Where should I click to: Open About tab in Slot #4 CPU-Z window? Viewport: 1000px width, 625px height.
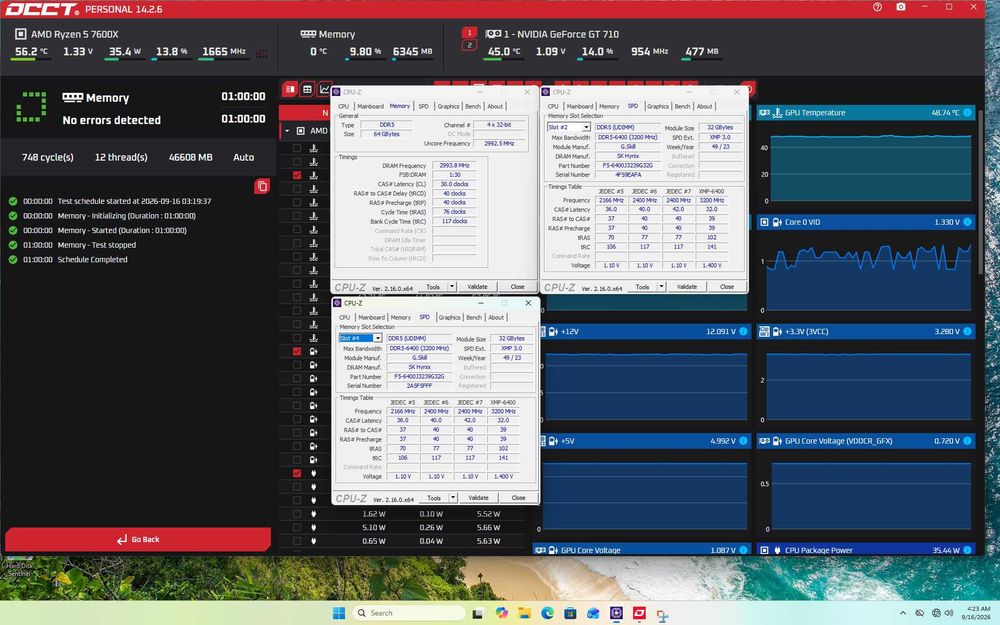(496, 317)
